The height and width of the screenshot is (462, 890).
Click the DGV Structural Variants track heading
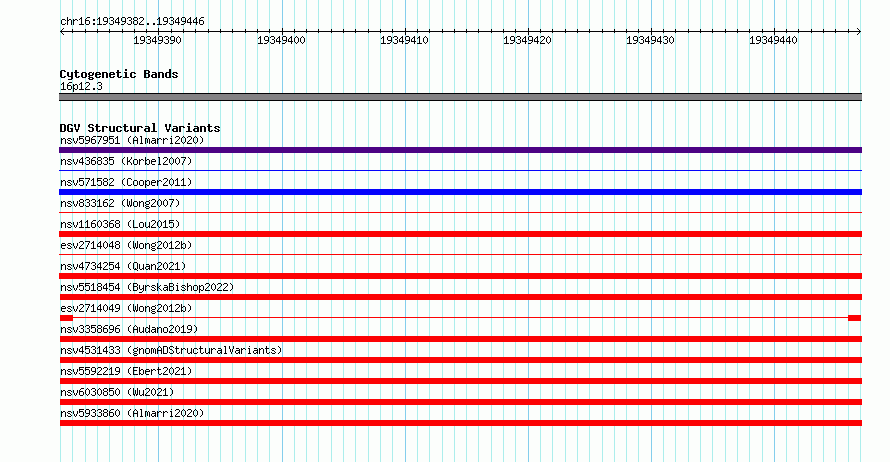pyautogui.click(x=140, y=128)
